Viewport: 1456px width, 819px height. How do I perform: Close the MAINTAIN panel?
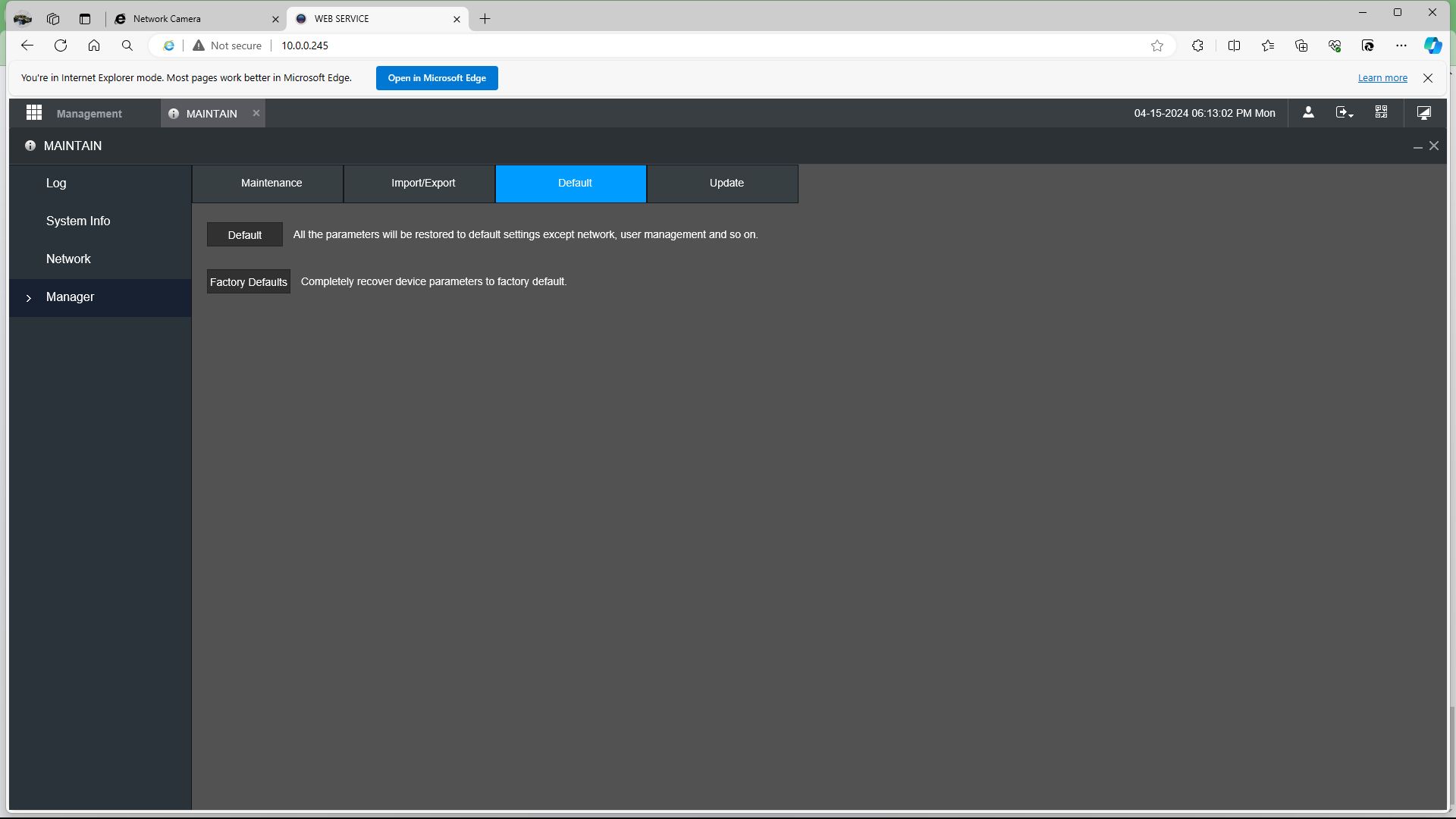point(1434,146)
